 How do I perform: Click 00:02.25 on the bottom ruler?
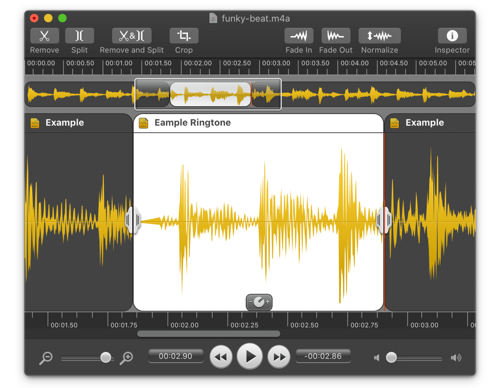244,325
